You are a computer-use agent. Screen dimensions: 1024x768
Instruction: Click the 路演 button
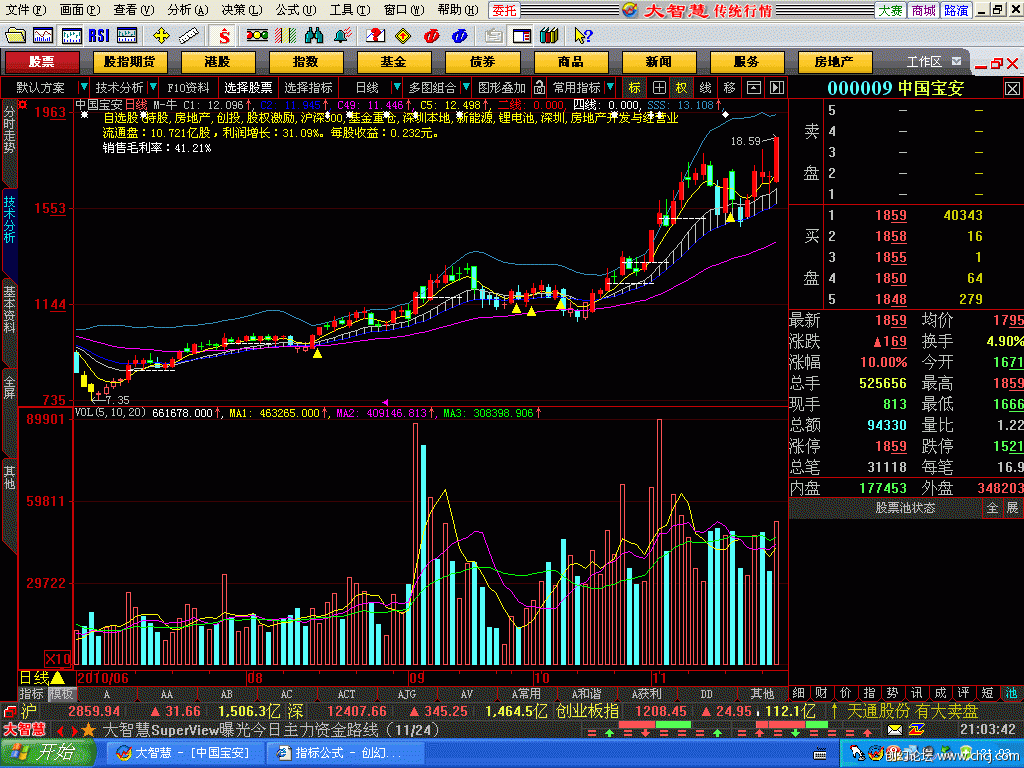[956, 10]
